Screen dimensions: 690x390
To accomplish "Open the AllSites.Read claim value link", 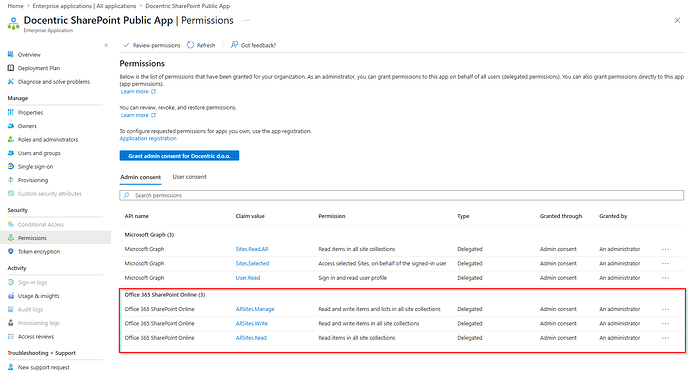I will pyautogui.click(x=251, y=338).
